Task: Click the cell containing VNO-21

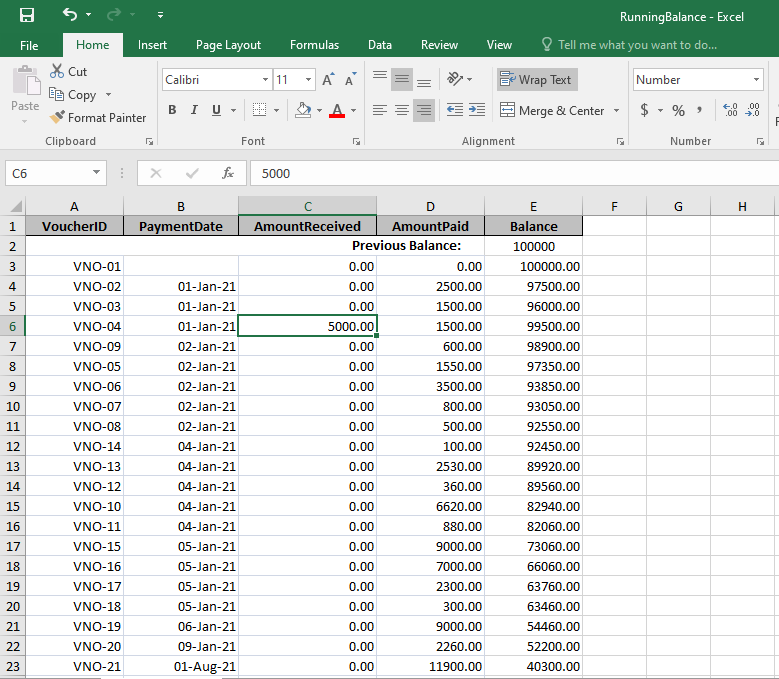Action: (x=75, y=667)
